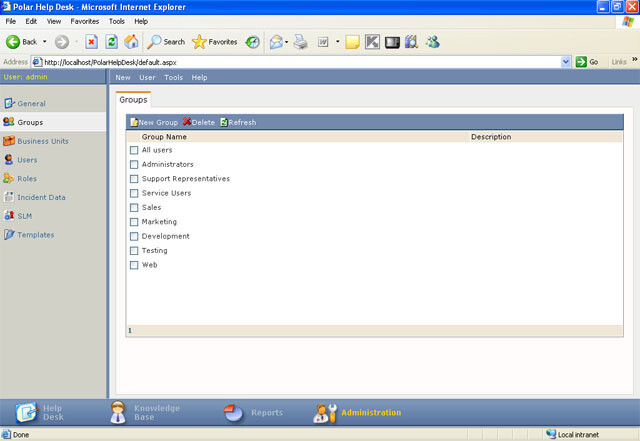The height and width of the screenshot is (441, 640).
Task: Check the Administrators group checkbox
Action: [134, 165]
